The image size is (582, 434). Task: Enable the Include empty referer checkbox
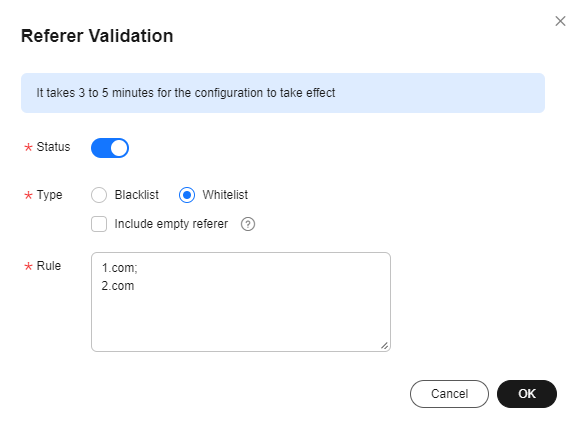[x=99, y=224]
